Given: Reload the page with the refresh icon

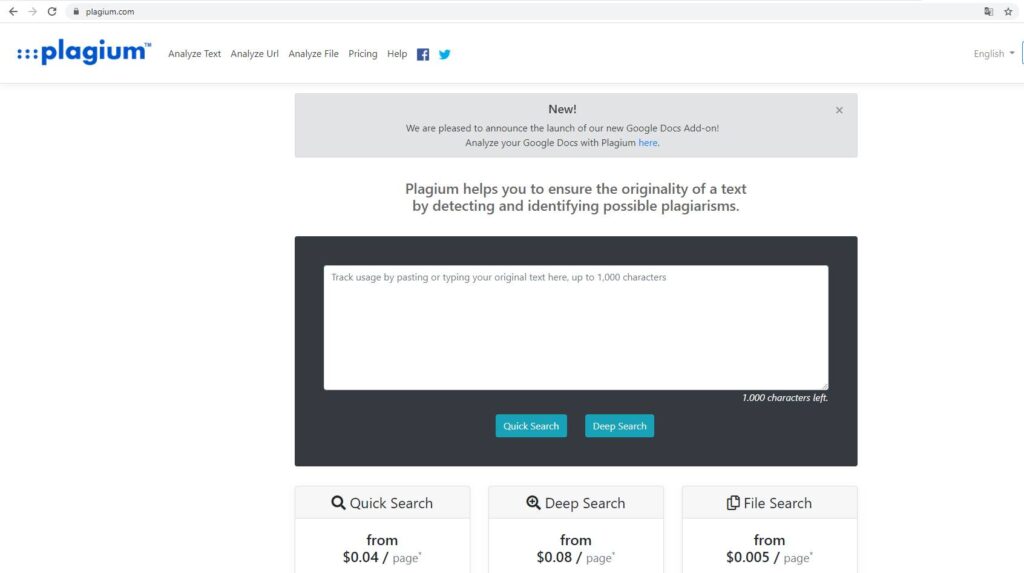Looking at the screenshot, I should 52,12.
